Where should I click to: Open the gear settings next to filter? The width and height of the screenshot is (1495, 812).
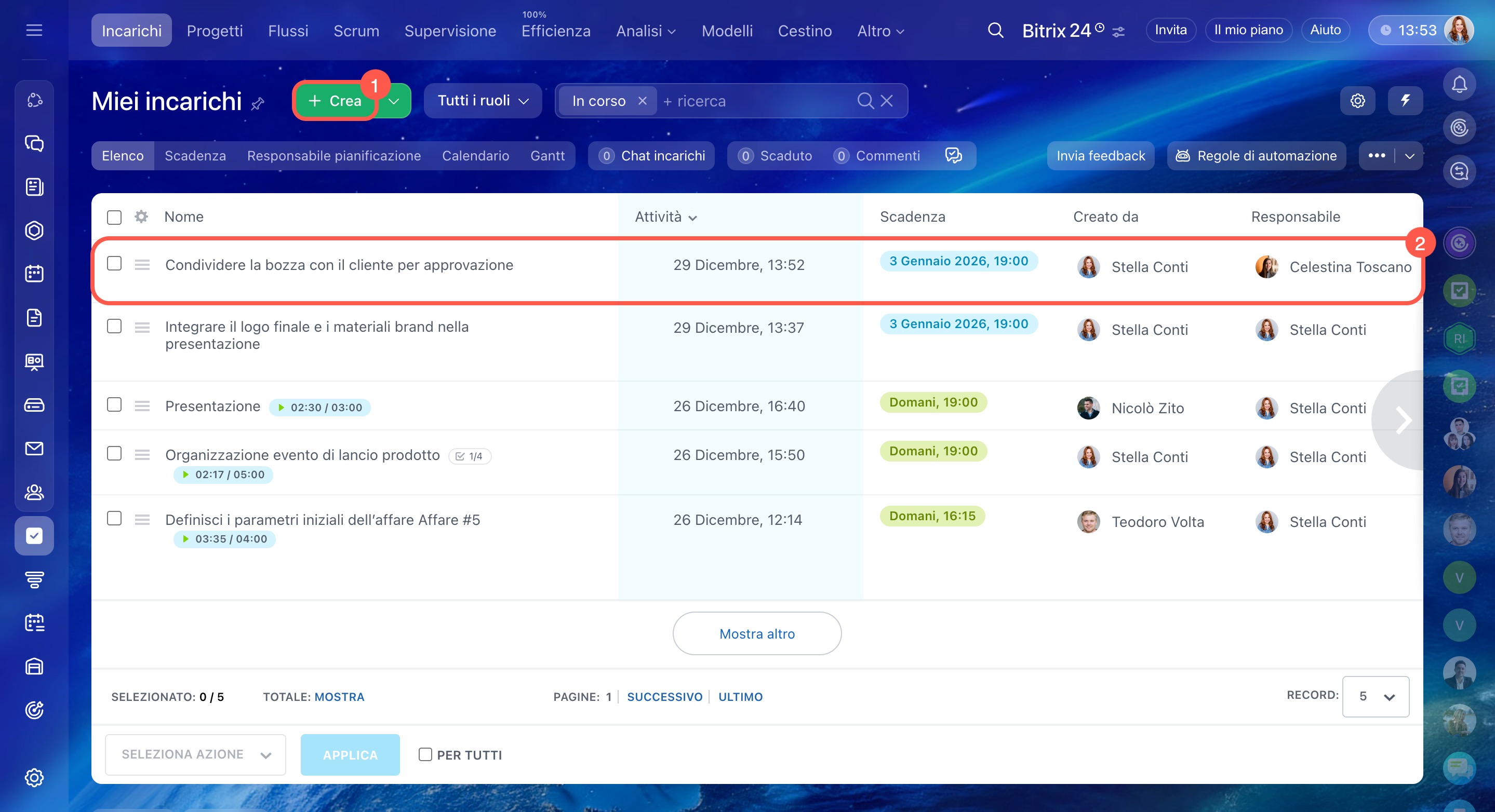[x=1357, y=101]
